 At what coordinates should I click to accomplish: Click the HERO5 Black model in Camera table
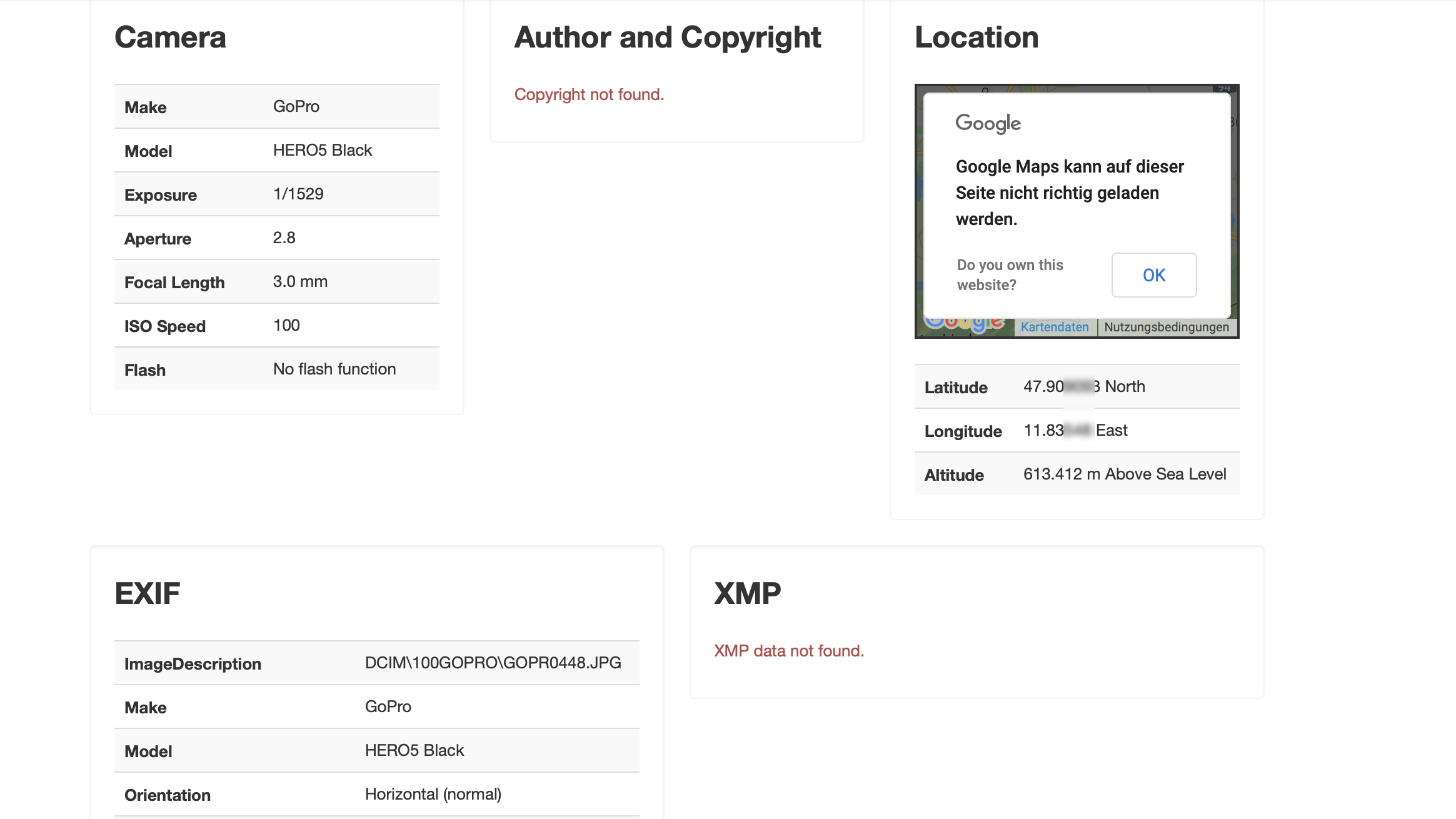point(322,150)
